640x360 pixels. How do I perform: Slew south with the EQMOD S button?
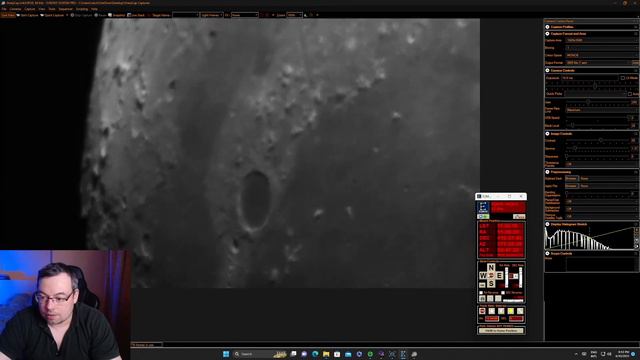pos(491,284)
